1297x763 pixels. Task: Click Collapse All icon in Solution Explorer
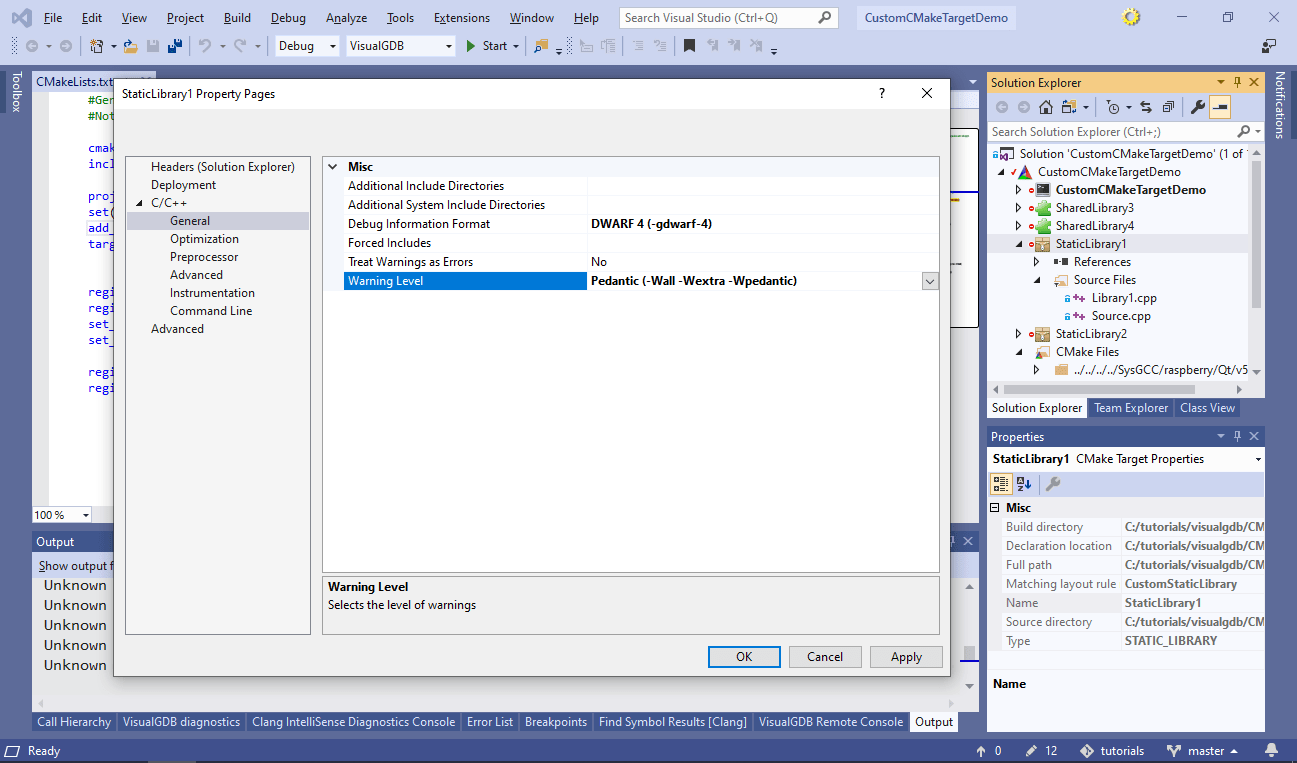pos(1167,107)
